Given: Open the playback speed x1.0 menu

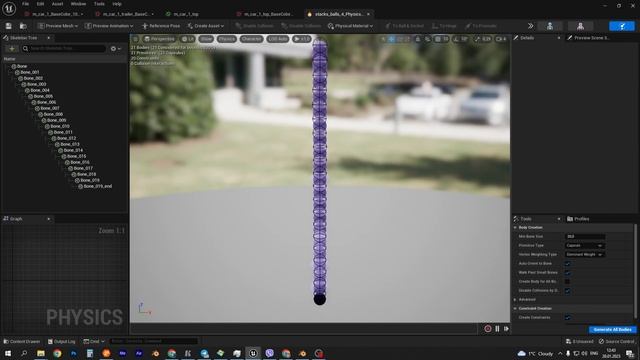Looking at the screenshot, I should pyautogui.click(x=302, y=39).
